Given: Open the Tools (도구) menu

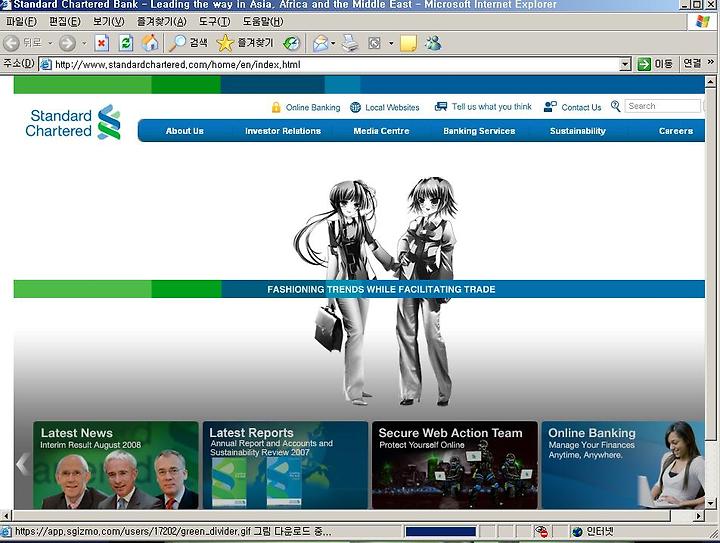Looking at the screenshot, I should [214, 22].
